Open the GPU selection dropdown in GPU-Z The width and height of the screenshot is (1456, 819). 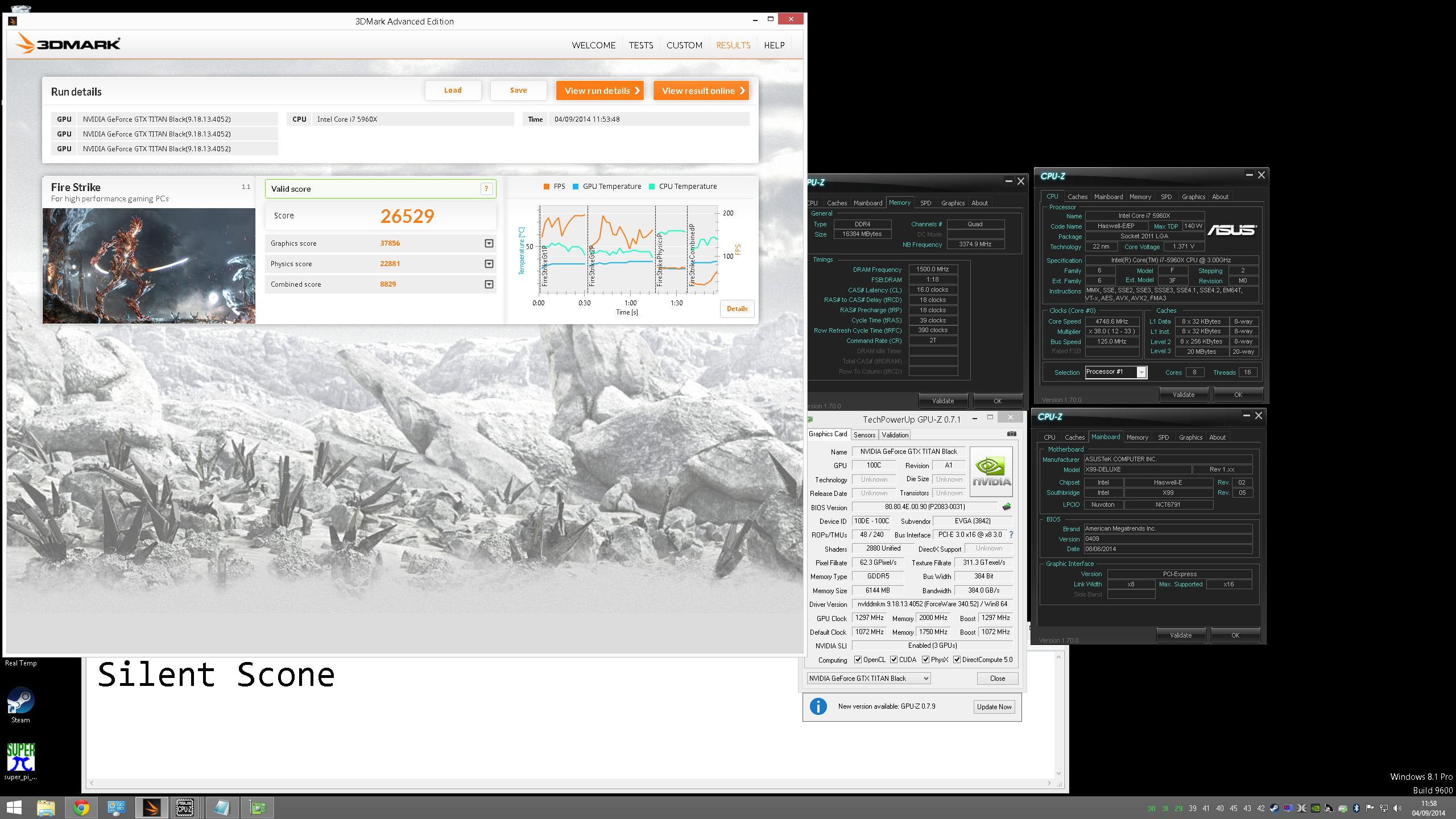point(869,678)
